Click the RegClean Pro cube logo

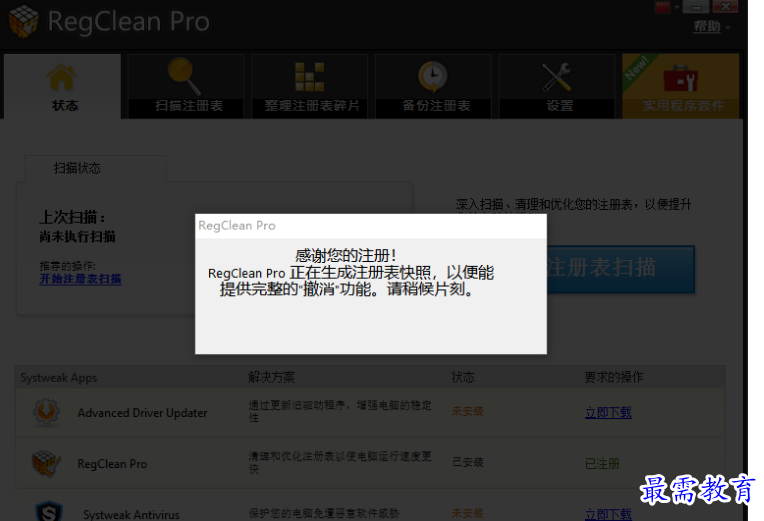[x=23, y=21]
